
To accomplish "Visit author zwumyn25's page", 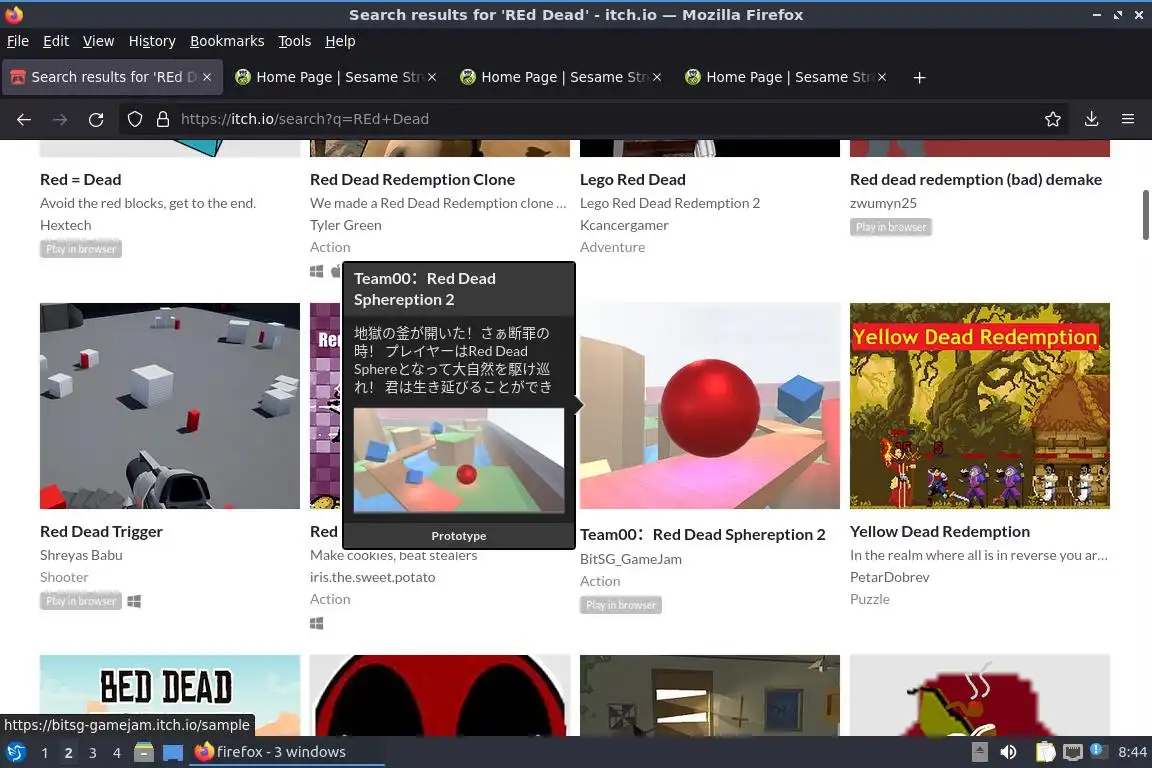I will point(883,203).
